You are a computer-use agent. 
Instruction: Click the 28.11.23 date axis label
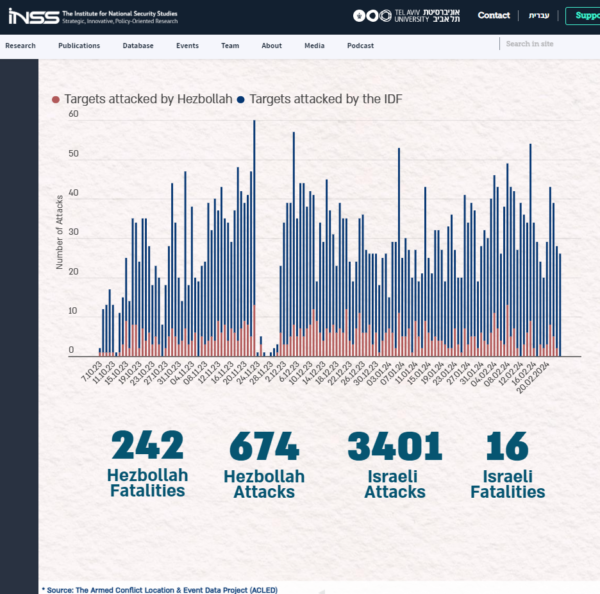261,373
